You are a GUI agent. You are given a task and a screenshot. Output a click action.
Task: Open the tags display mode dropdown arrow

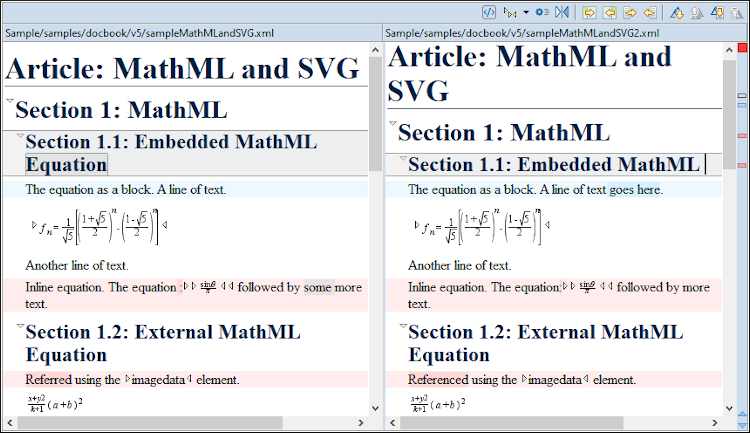(x=526, y=13)
